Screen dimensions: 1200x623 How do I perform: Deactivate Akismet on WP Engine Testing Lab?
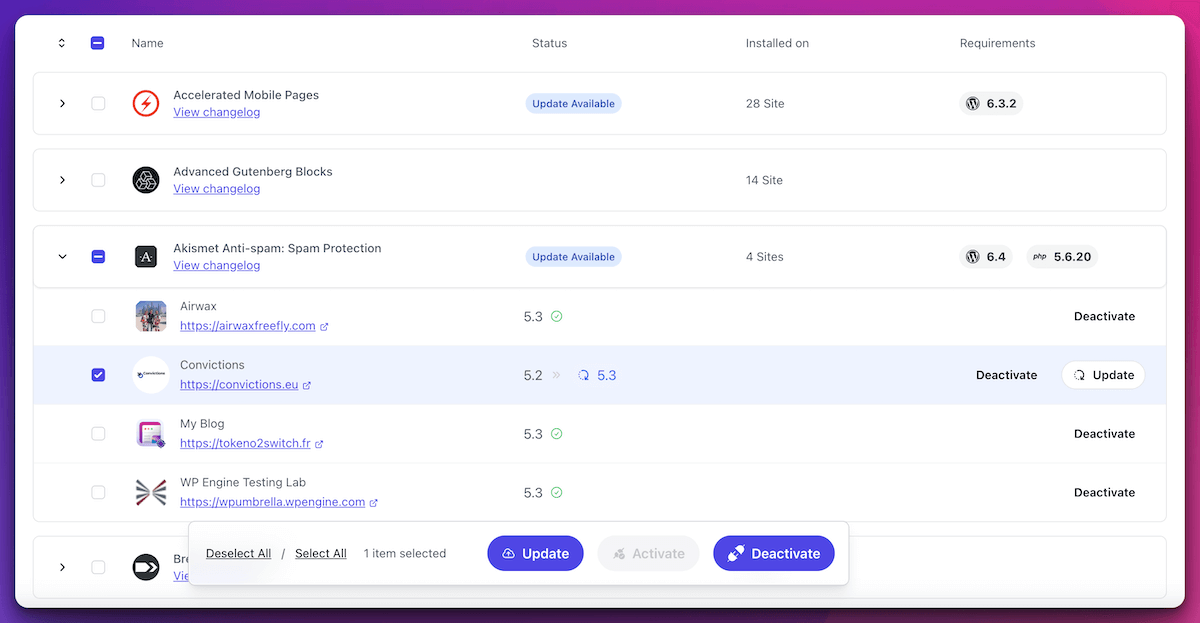click(x=1104, y=492)
